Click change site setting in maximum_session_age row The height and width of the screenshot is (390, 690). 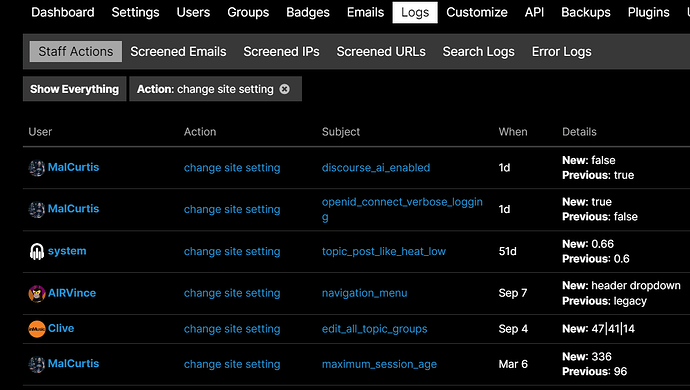(x=232, y=364)
